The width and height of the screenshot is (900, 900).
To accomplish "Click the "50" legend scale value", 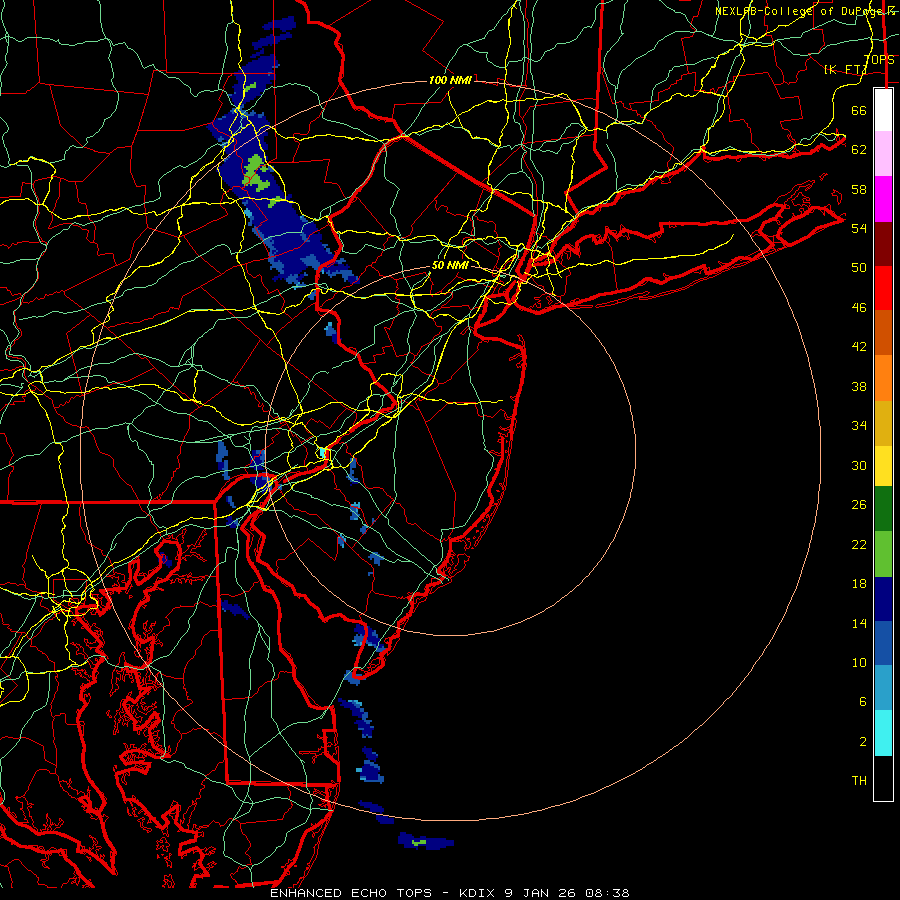I will [x=859, y=267].
